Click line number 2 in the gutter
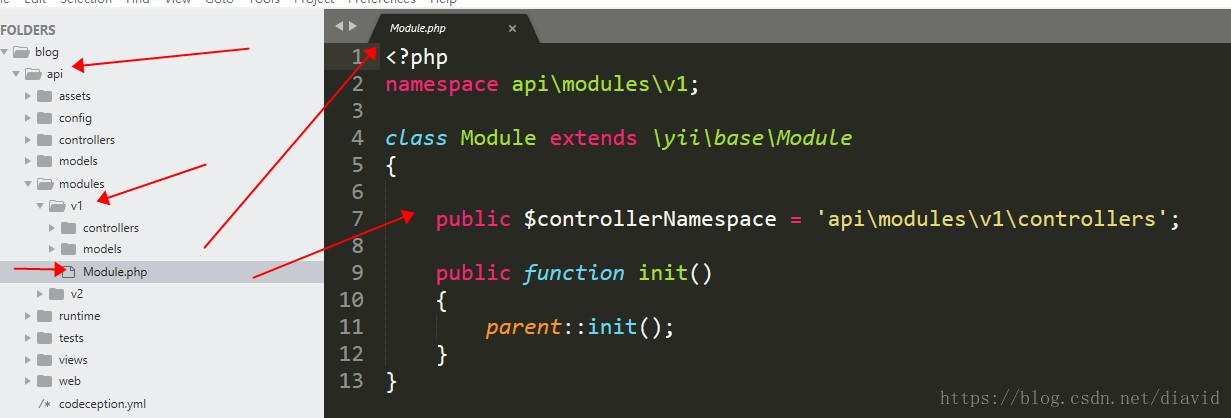1231x418 pixels. point(358,84)
